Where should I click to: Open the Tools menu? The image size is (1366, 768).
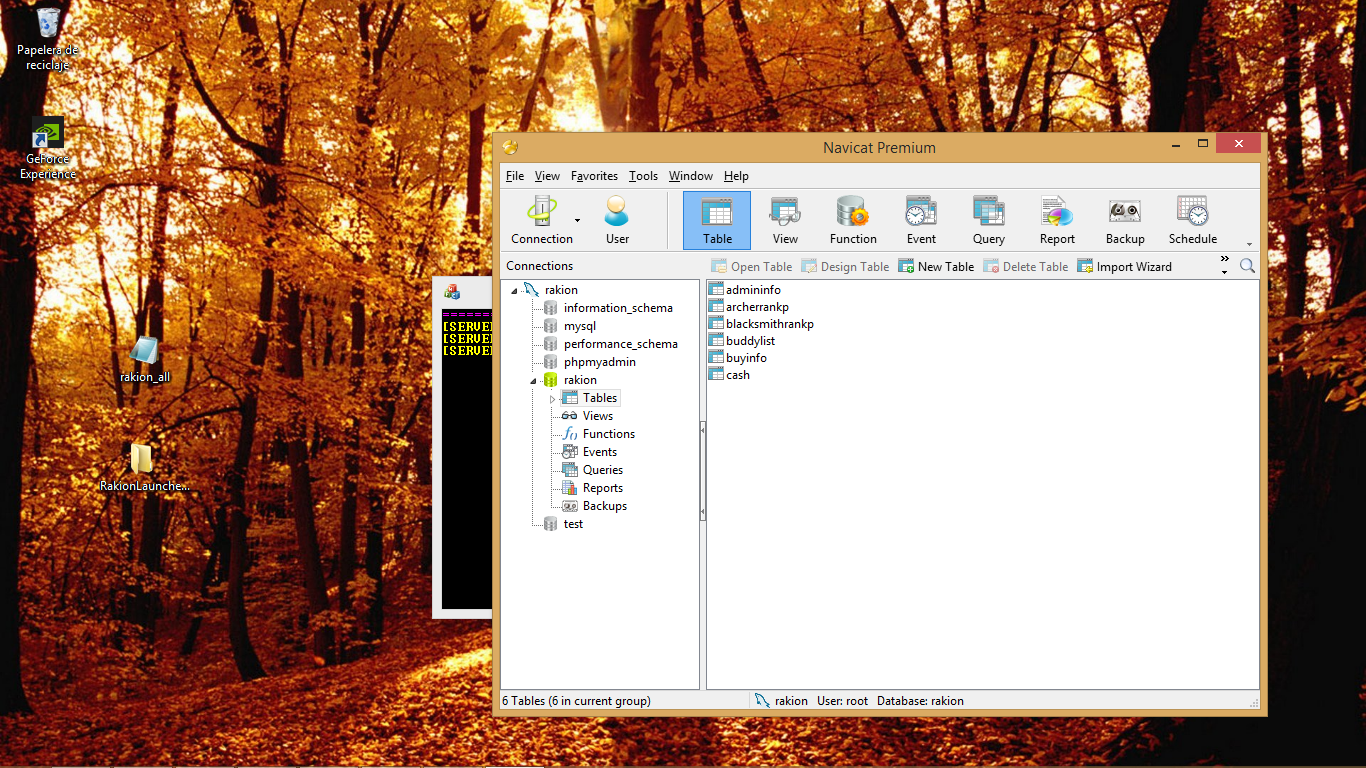click(x=643, y=176)
